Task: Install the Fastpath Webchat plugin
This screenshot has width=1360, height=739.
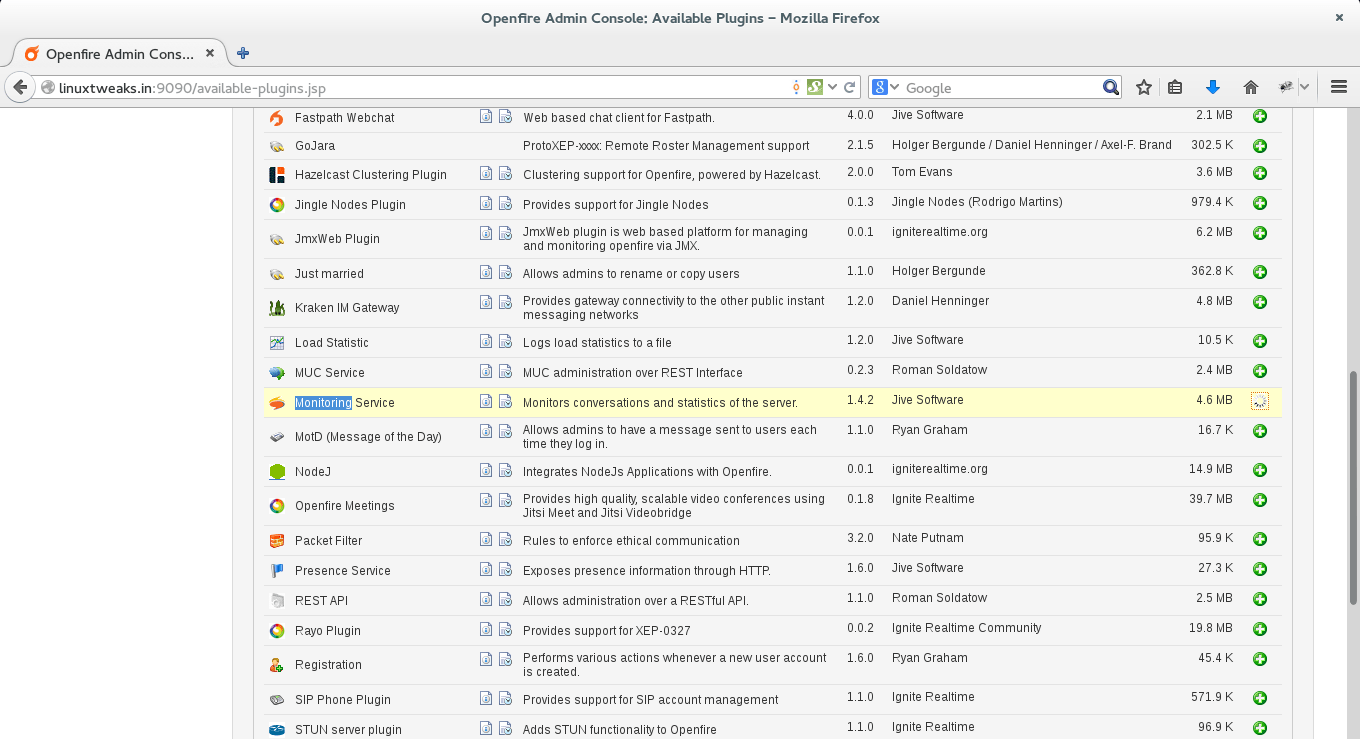Action: 1260,117
